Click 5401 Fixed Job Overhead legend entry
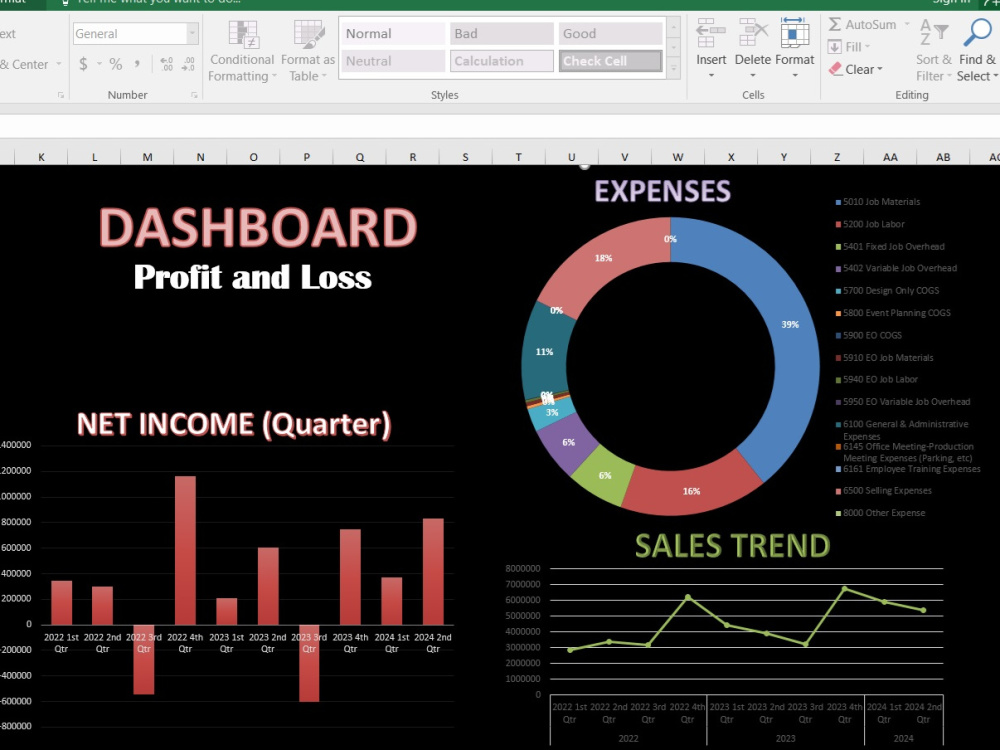Screen dimensions: 1000x750 [890, 246]
